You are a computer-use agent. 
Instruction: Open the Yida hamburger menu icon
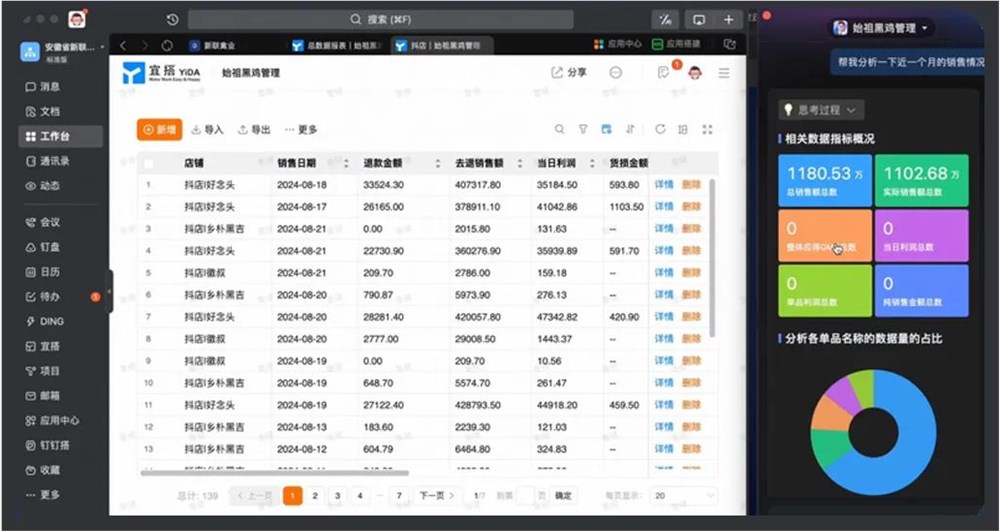724,73
